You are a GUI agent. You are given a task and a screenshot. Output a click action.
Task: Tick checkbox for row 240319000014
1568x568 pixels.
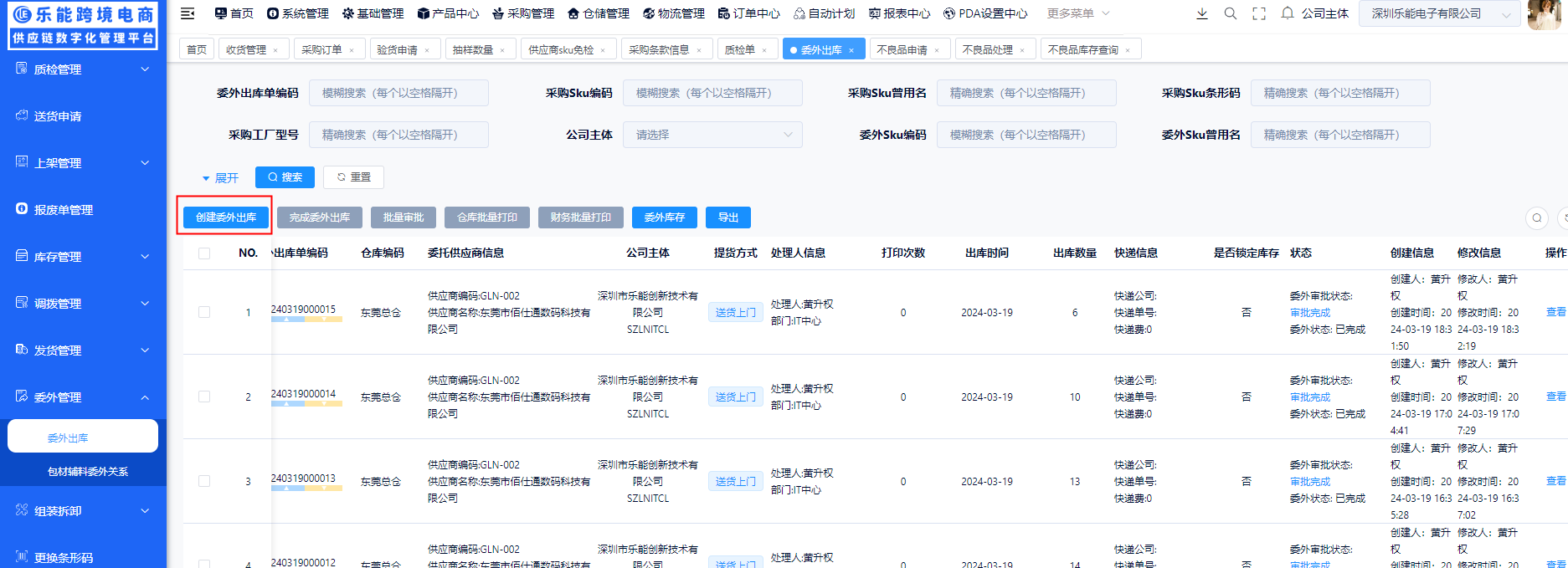(204, 397)
